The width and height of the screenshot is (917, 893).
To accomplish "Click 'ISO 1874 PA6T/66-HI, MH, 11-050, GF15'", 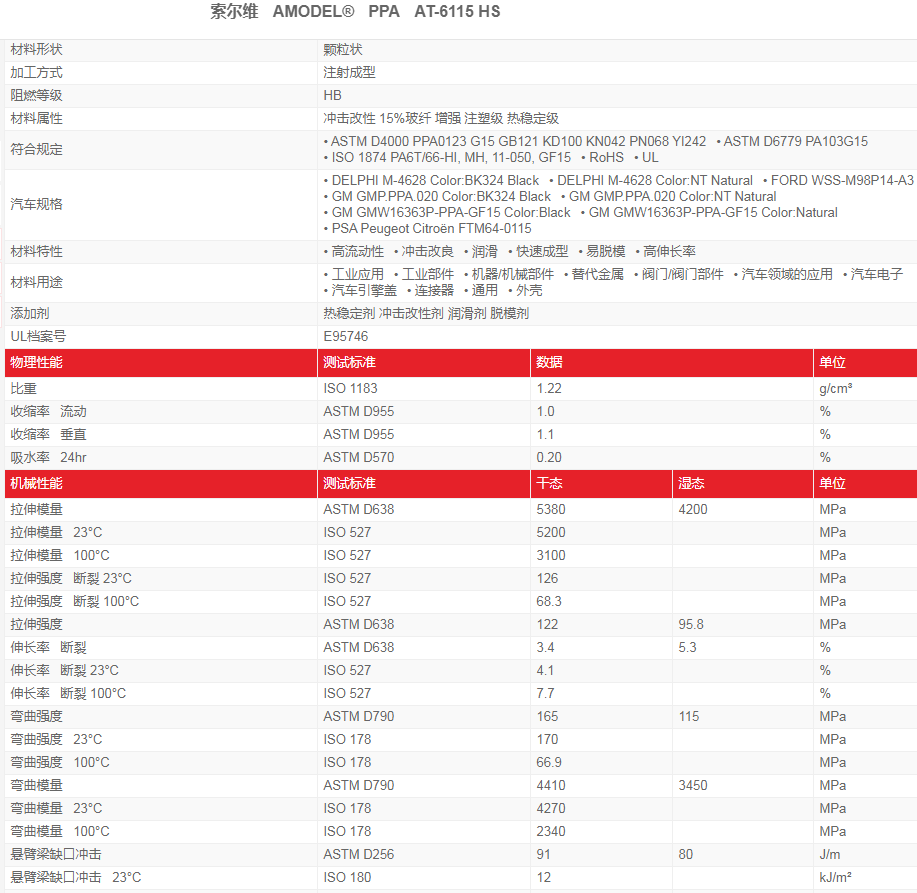I will [451, 158].
